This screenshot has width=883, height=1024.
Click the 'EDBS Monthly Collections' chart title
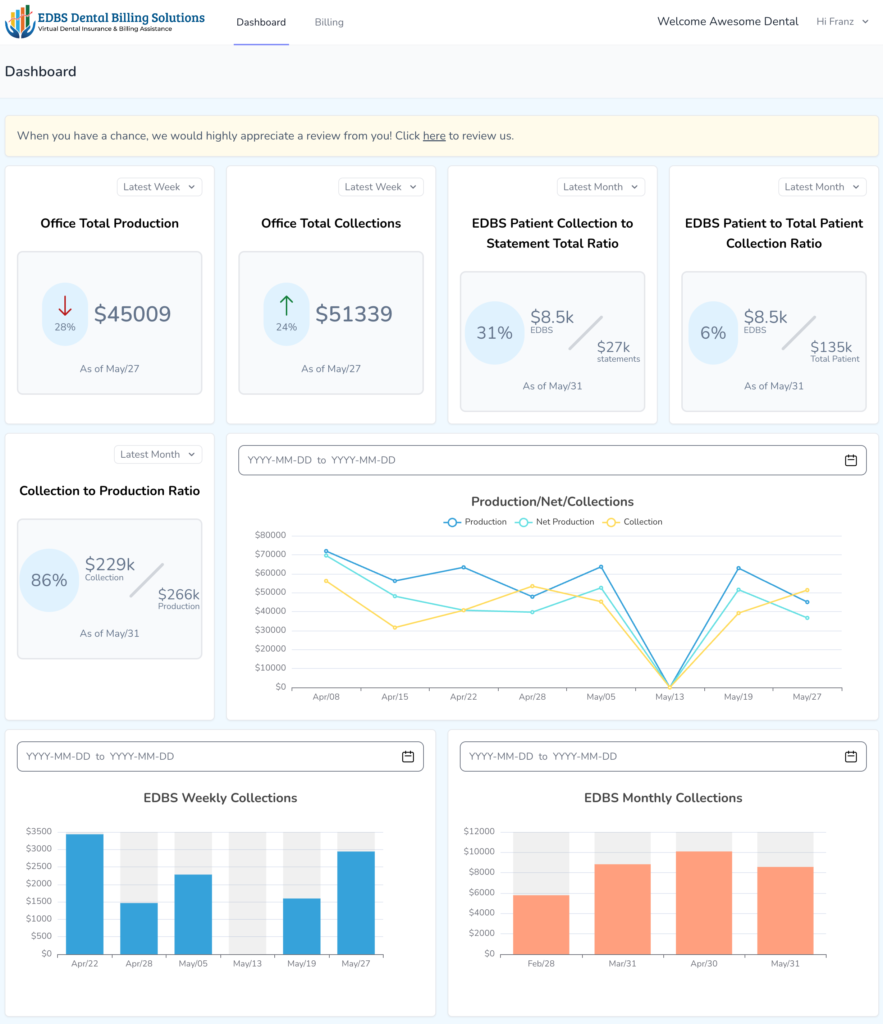click(663, 798)
